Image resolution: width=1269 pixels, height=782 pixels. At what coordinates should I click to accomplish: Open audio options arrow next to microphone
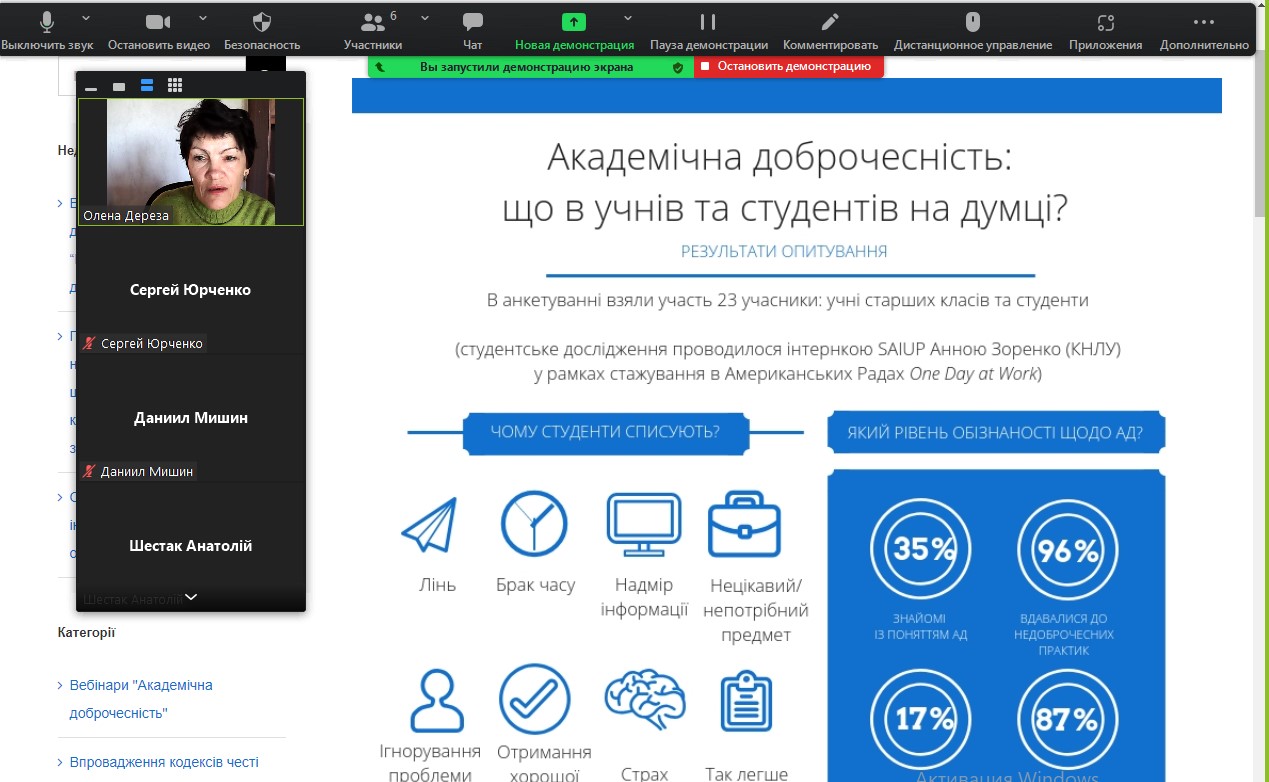[x=86, y=18]
